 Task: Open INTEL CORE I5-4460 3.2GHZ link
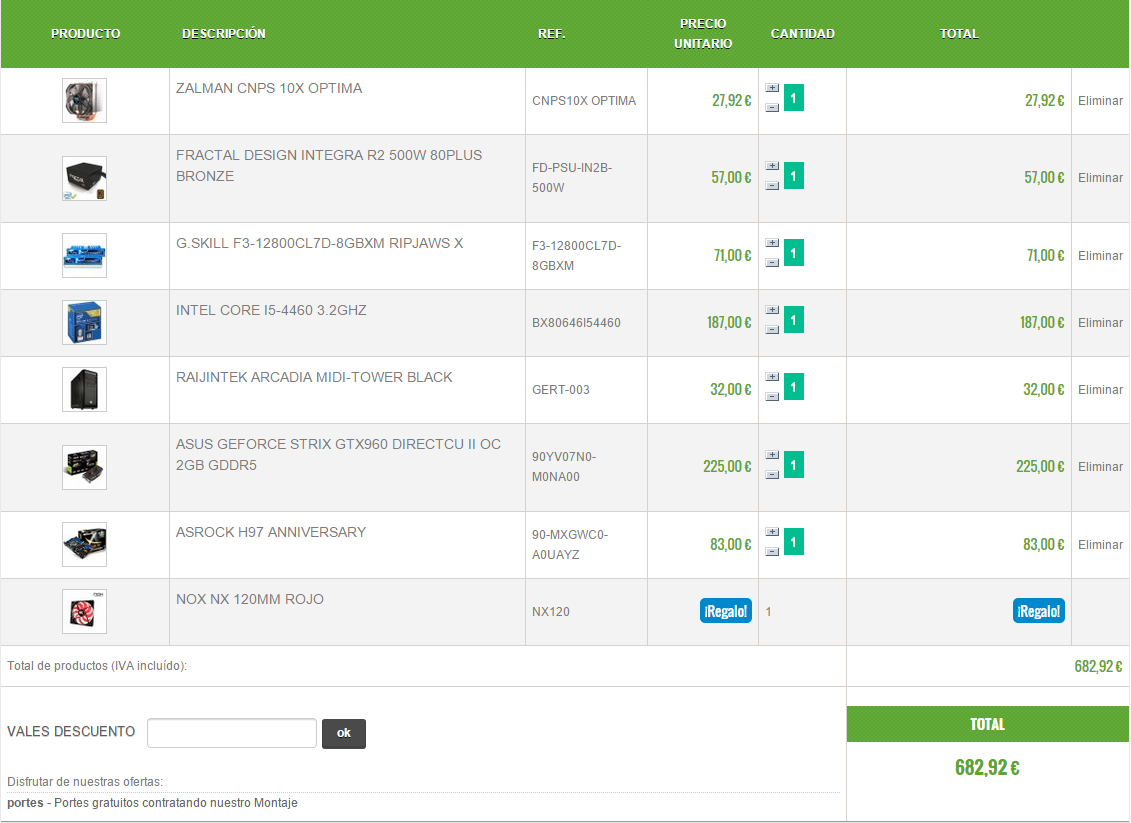tap(271, 311)
